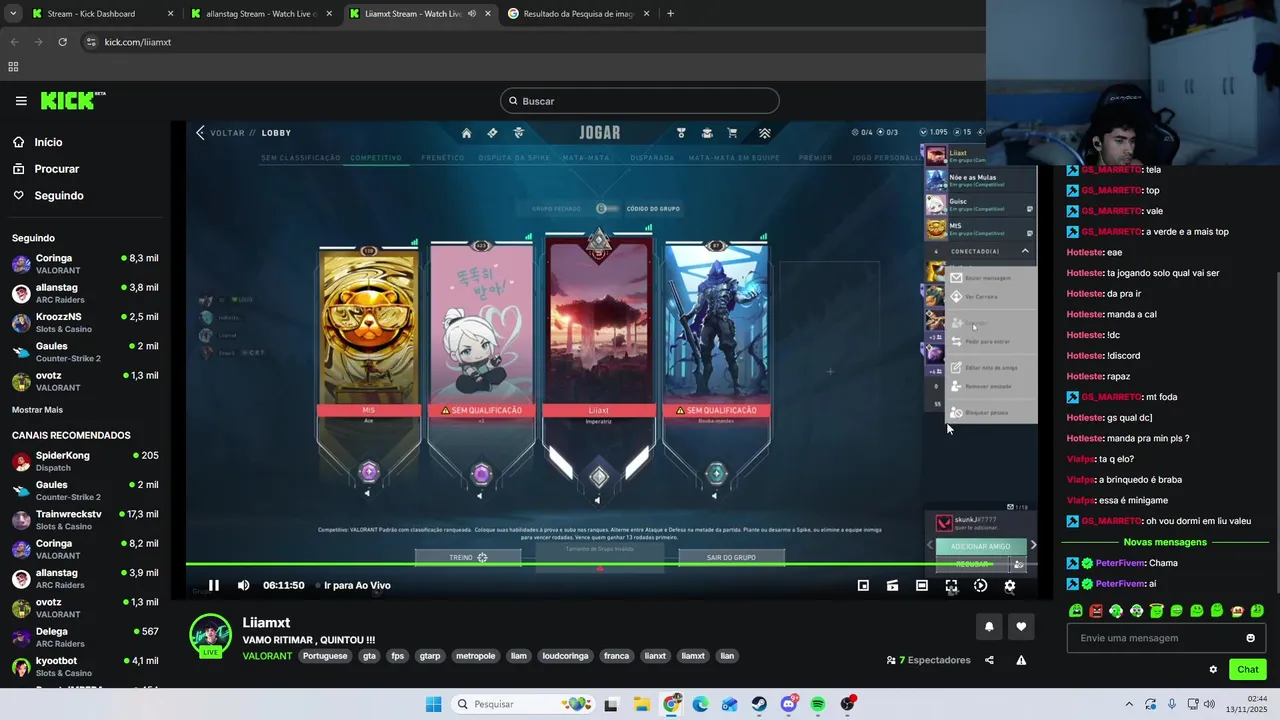Seek on the green video progress bar
Viewport: 1280px width, 720px height.
[610, 565]
